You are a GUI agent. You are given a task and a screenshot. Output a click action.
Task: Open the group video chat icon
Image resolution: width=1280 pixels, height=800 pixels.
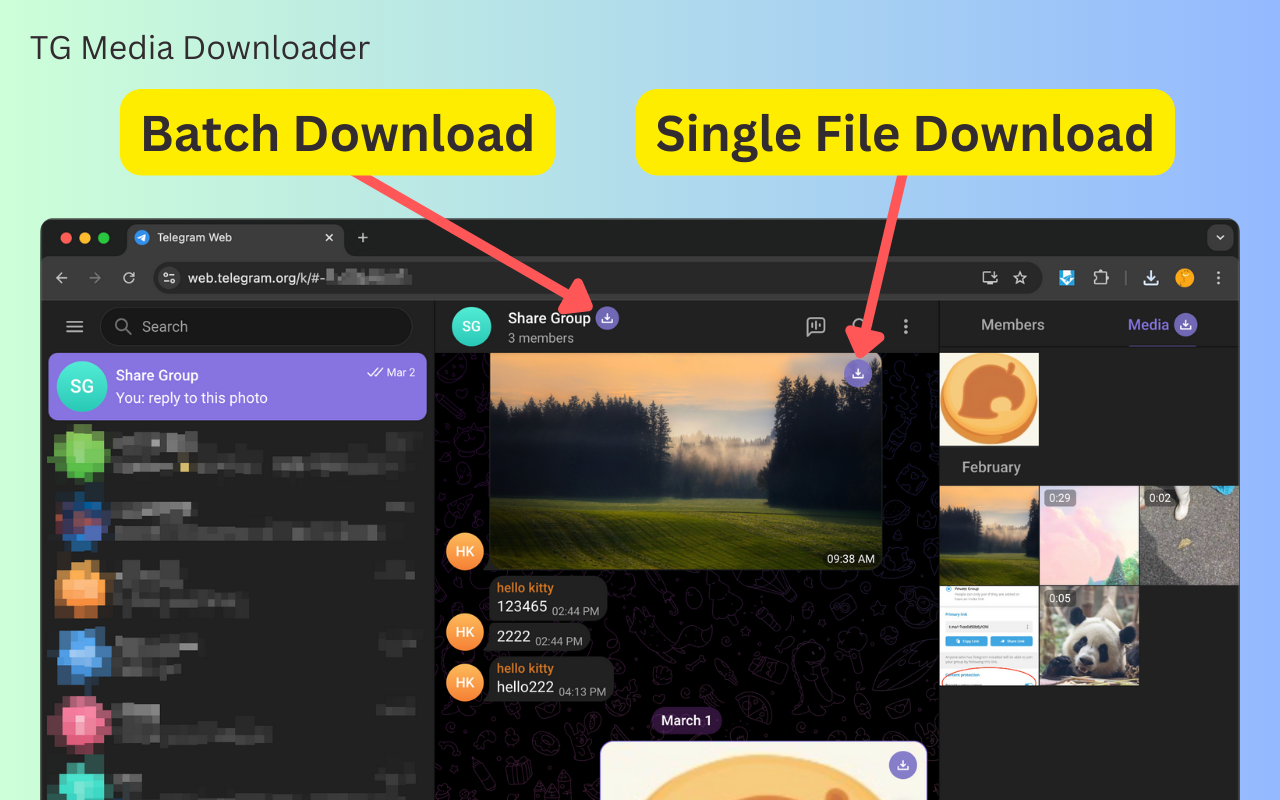point(816,326)
